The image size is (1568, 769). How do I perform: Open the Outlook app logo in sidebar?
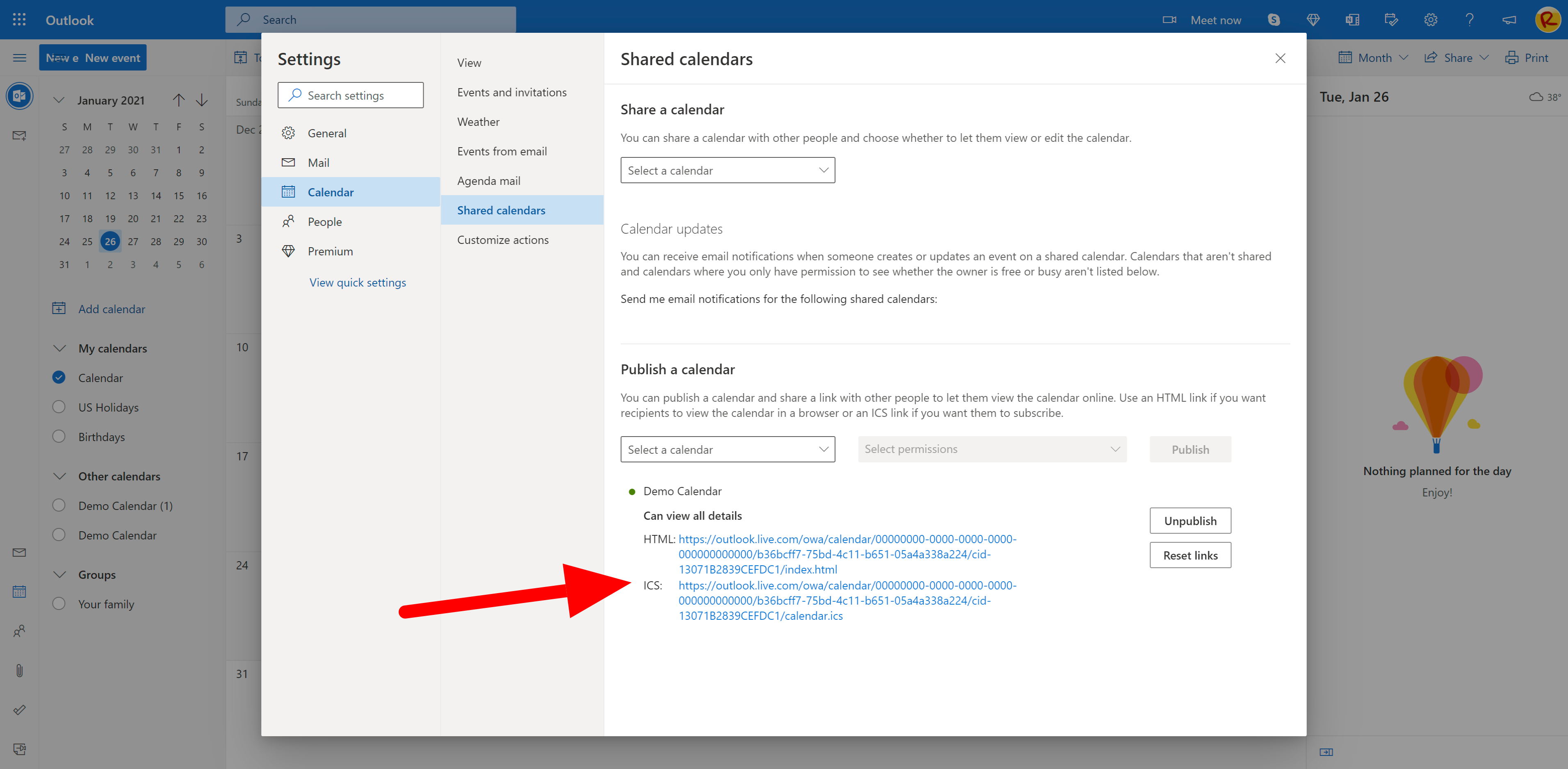19,96
